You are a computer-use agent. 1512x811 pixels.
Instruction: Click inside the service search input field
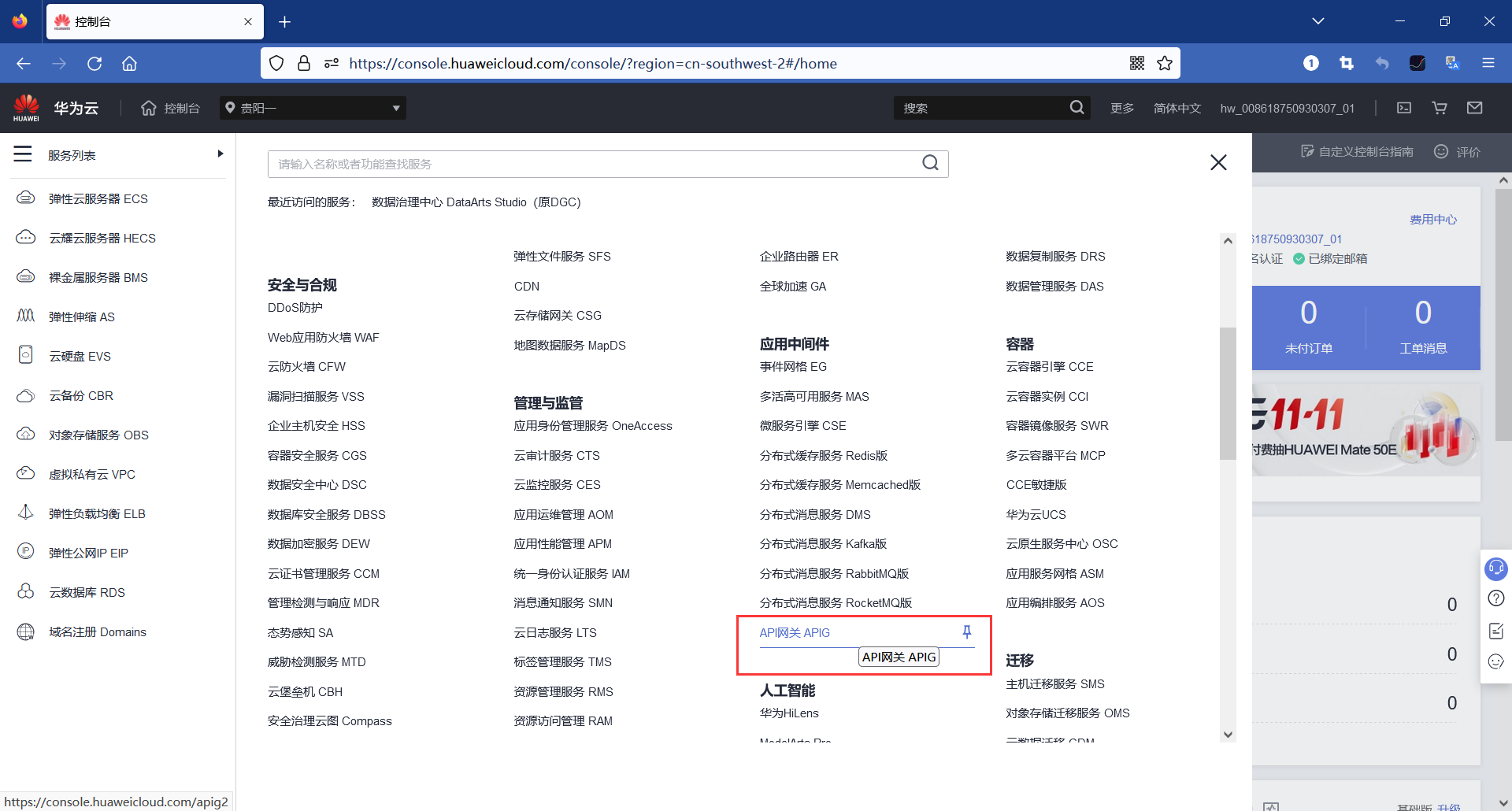[x=551, y=163]
